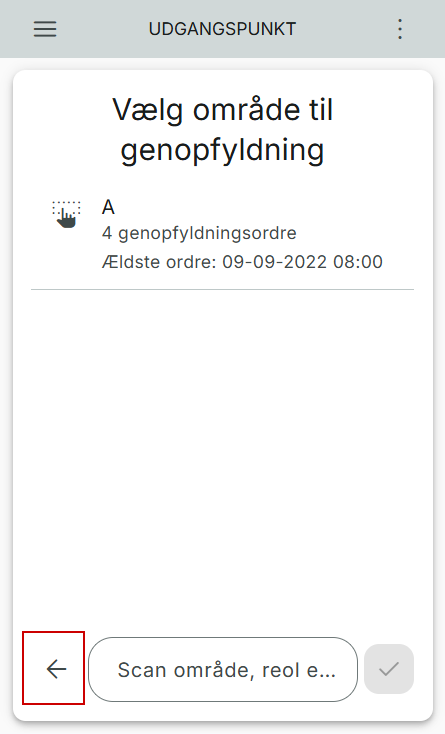This screenshot has height=734, width=445.
Task: Click the word 'genopfyldning' in the heading
Action: click(x=222, y=151)
